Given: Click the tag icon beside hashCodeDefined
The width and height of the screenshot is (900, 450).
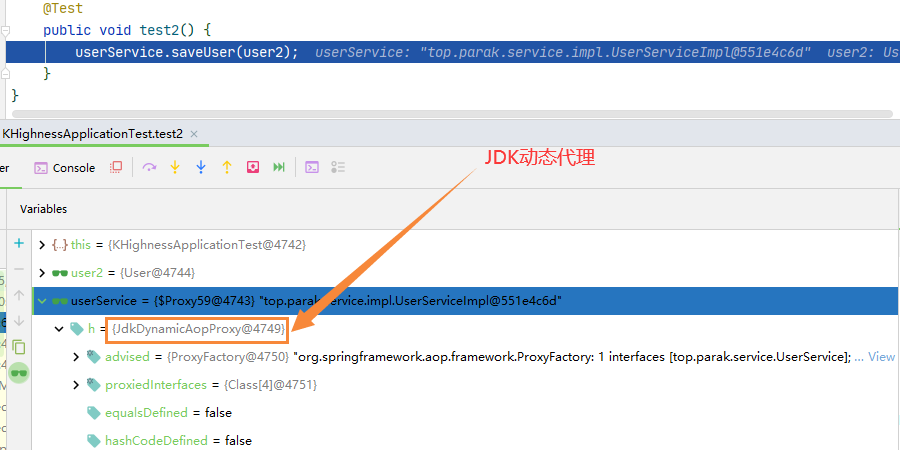Looking at the screenshot, I should click(x=94, y=441).
